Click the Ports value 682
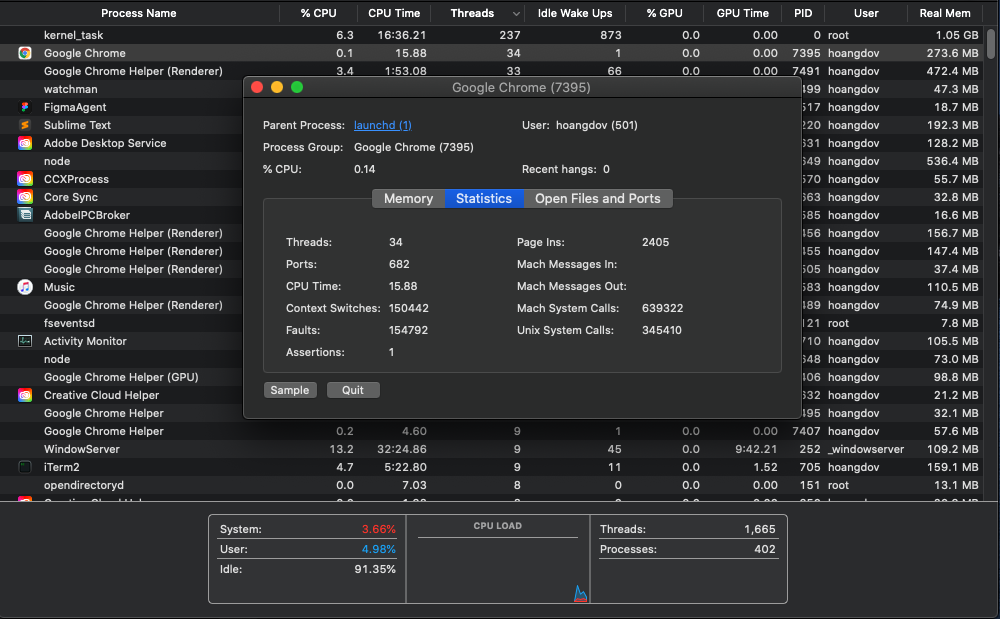 click(x=399, y=264)
